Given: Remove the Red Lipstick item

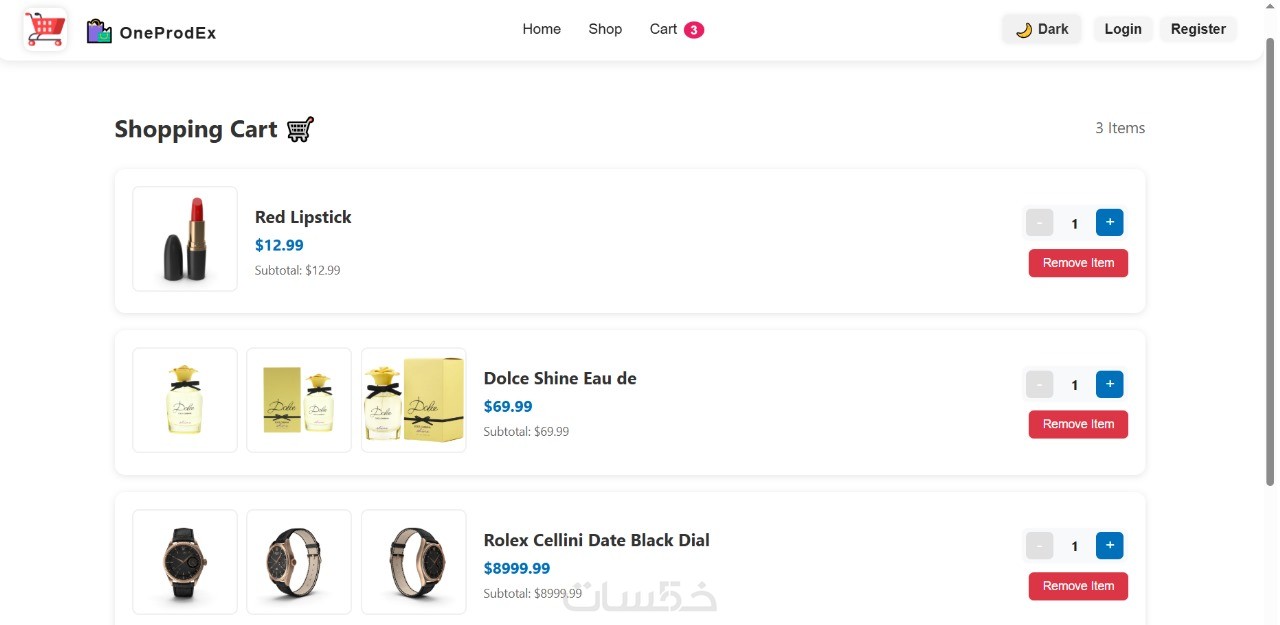Looking at the screenshot, I should 1078,263.
